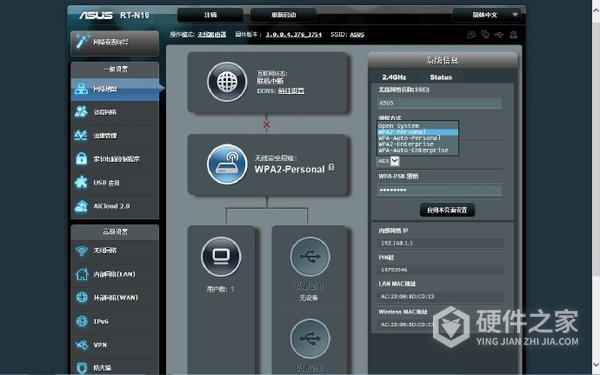Click the WPA2-Personal security level text
The width and height of the screenshot is (600, 375).
(x=290, y=169)
